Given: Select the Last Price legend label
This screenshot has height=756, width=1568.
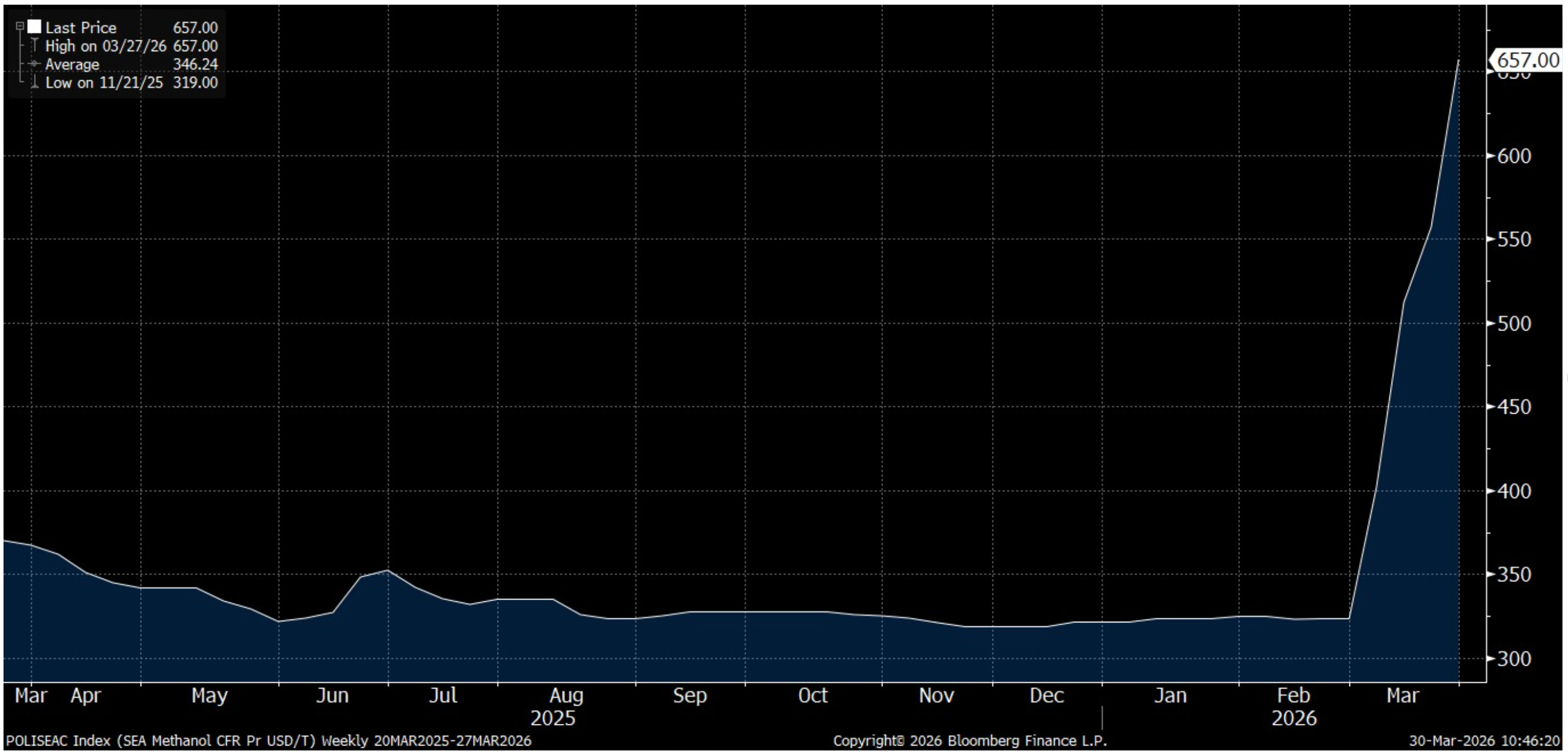Looking at the screenshot, I should coord(80,28).
